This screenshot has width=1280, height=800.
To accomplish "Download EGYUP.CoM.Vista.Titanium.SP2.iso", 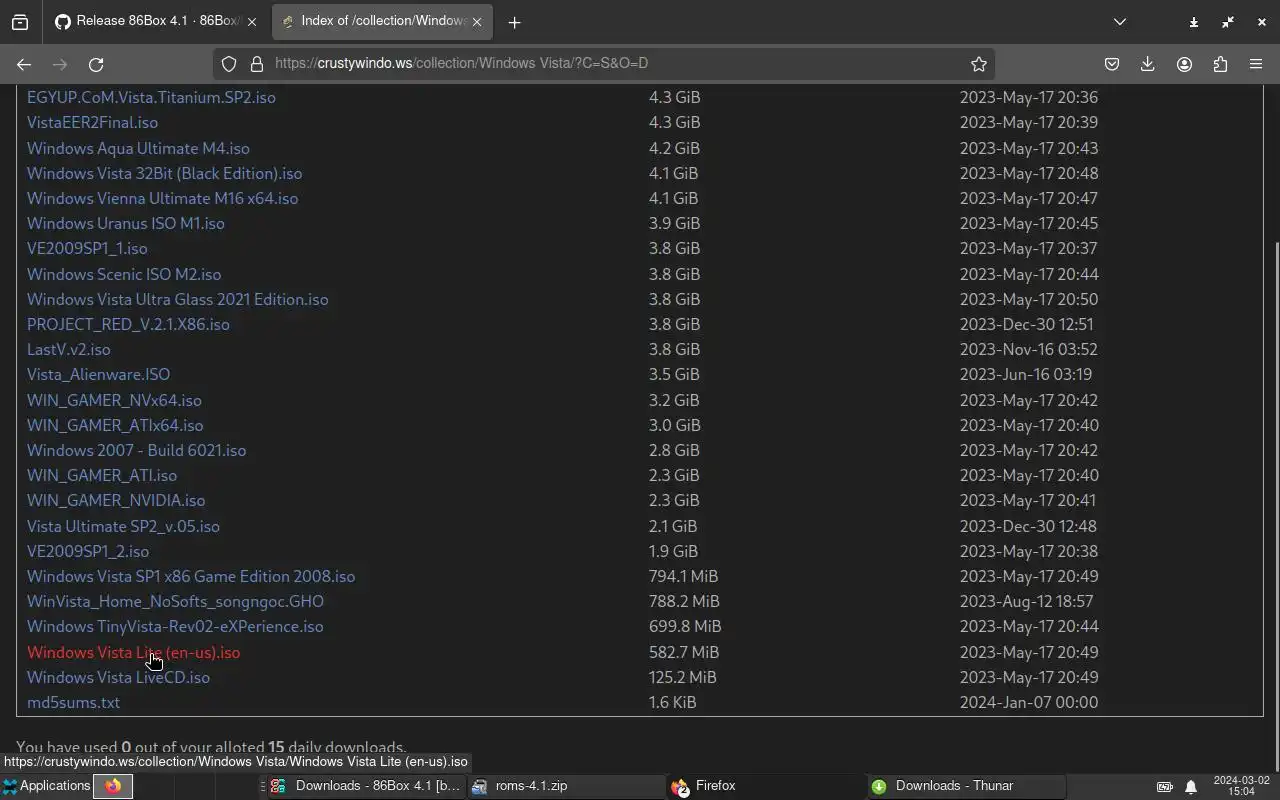I will [151, 97].
